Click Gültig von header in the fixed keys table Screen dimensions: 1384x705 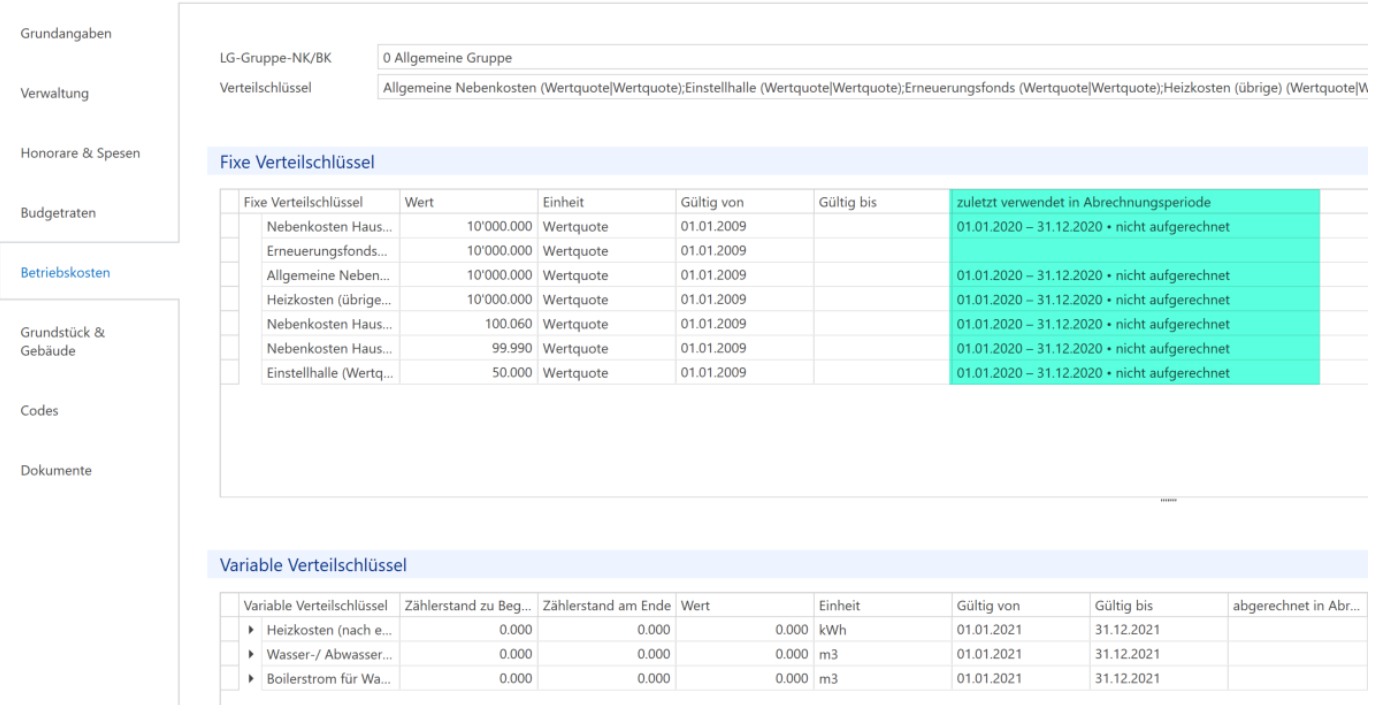click(x=744, y=202)
